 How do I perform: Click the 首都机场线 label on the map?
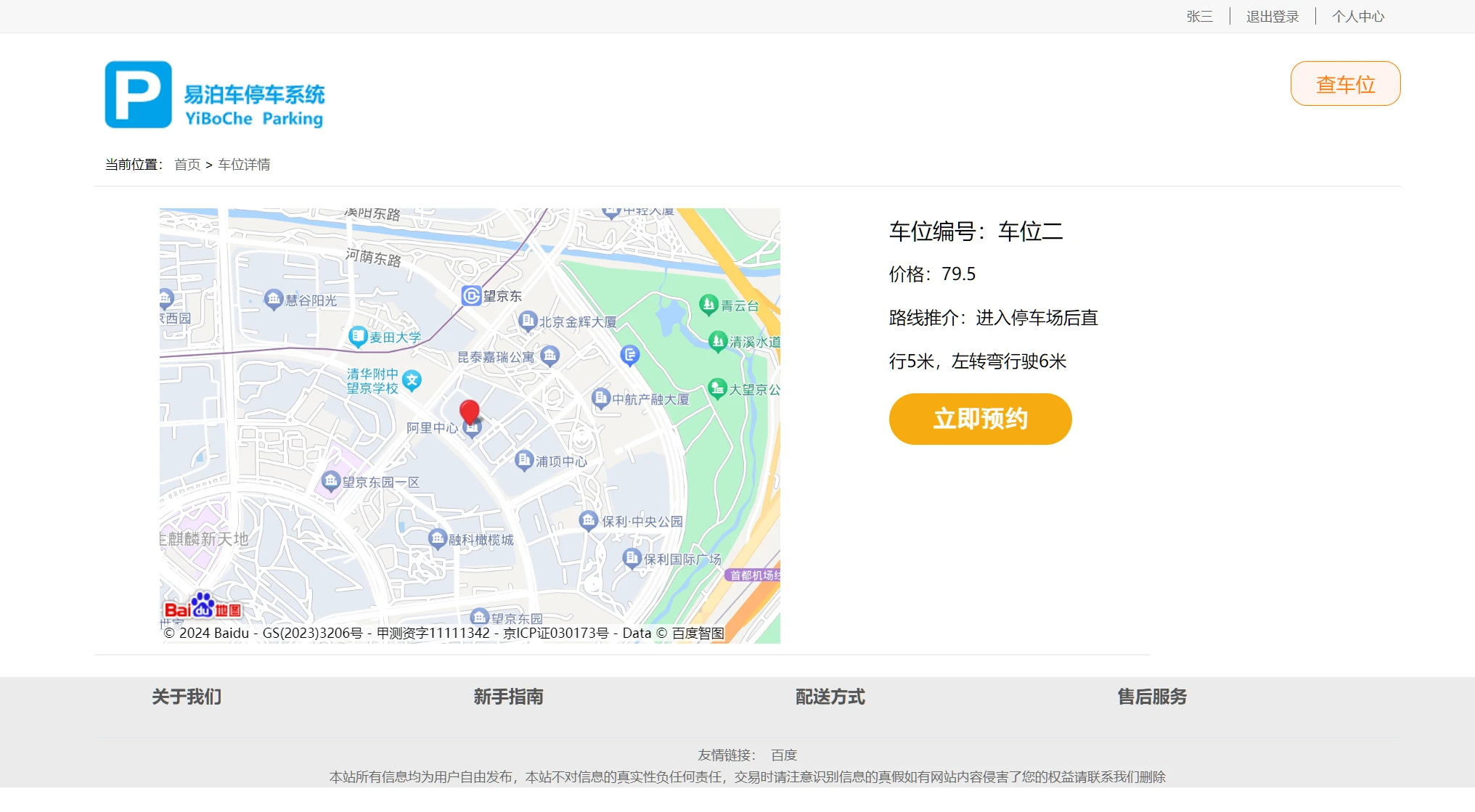(x=753, y=575)
